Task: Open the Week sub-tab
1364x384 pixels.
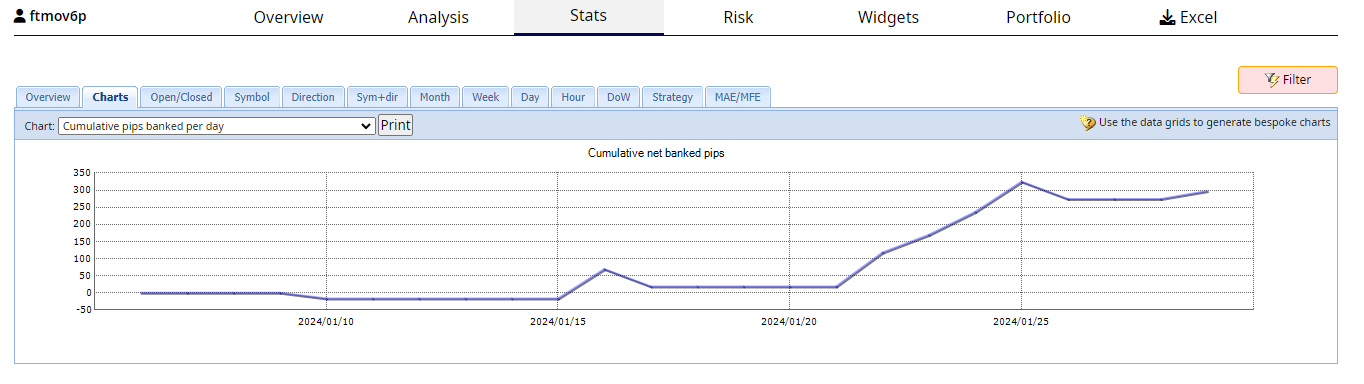Action: pos(486,97)
